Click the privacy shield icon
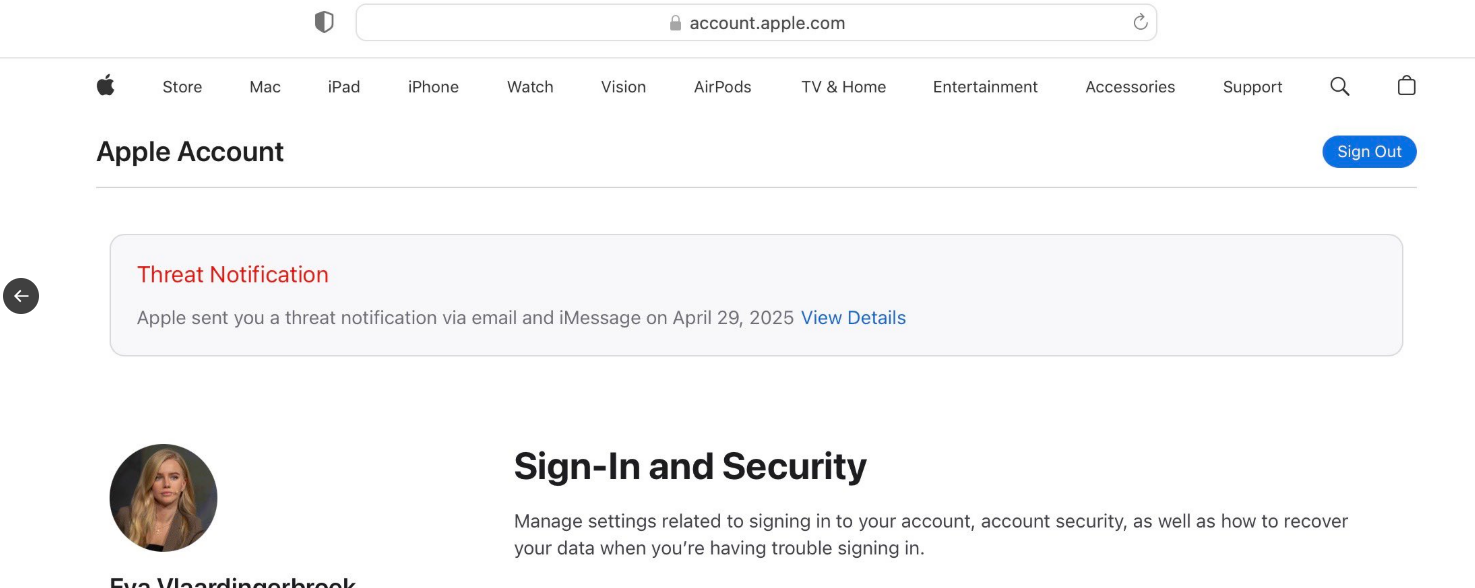Image resolution: width=1475 pixels, height=588 pixels. (324, 22)
